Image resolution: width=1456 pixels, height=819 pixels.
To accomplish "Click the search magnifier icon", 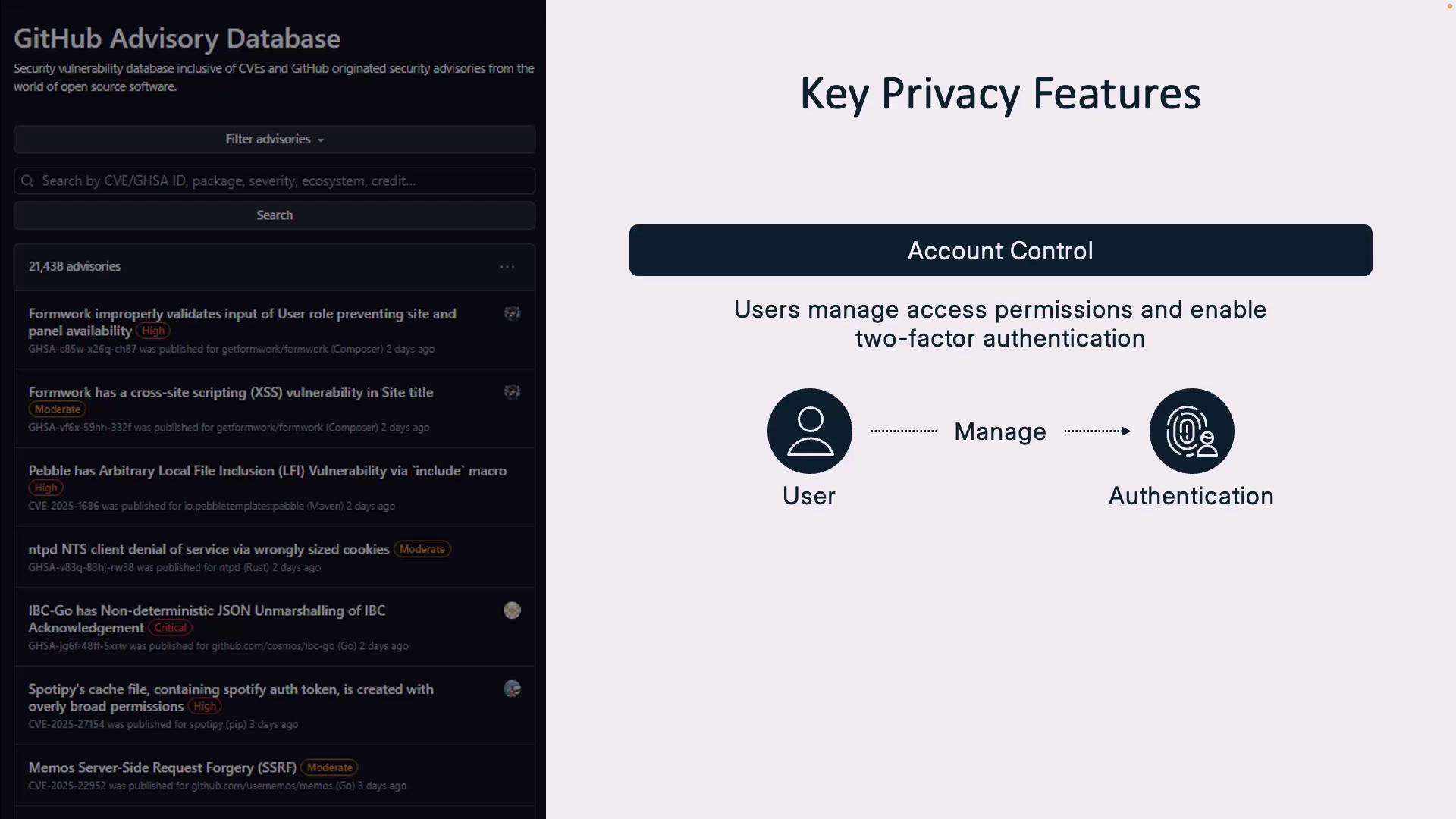I will pos(27,181).
